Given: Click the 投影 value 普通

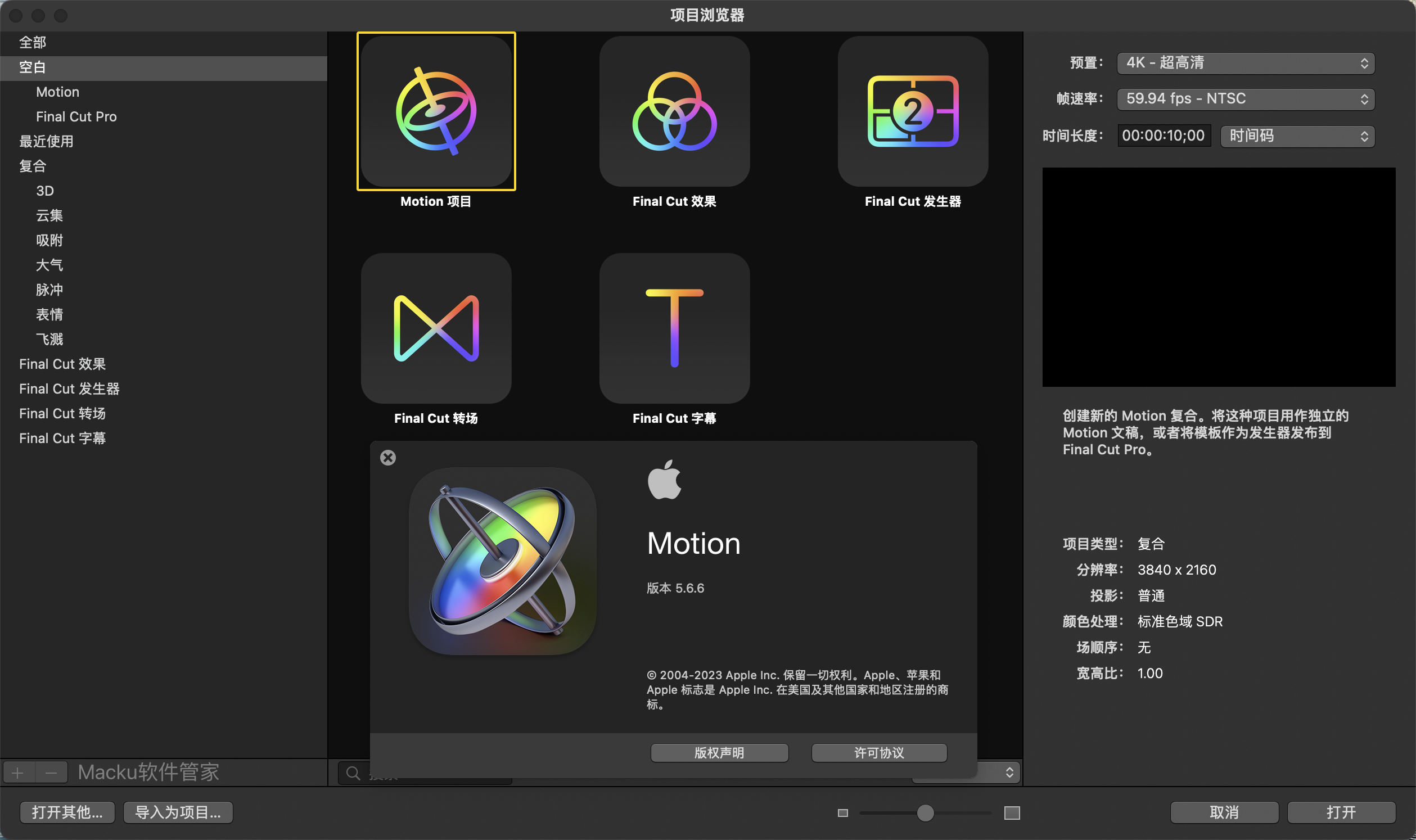Looking at the screenshot, I should (1151, 596).
